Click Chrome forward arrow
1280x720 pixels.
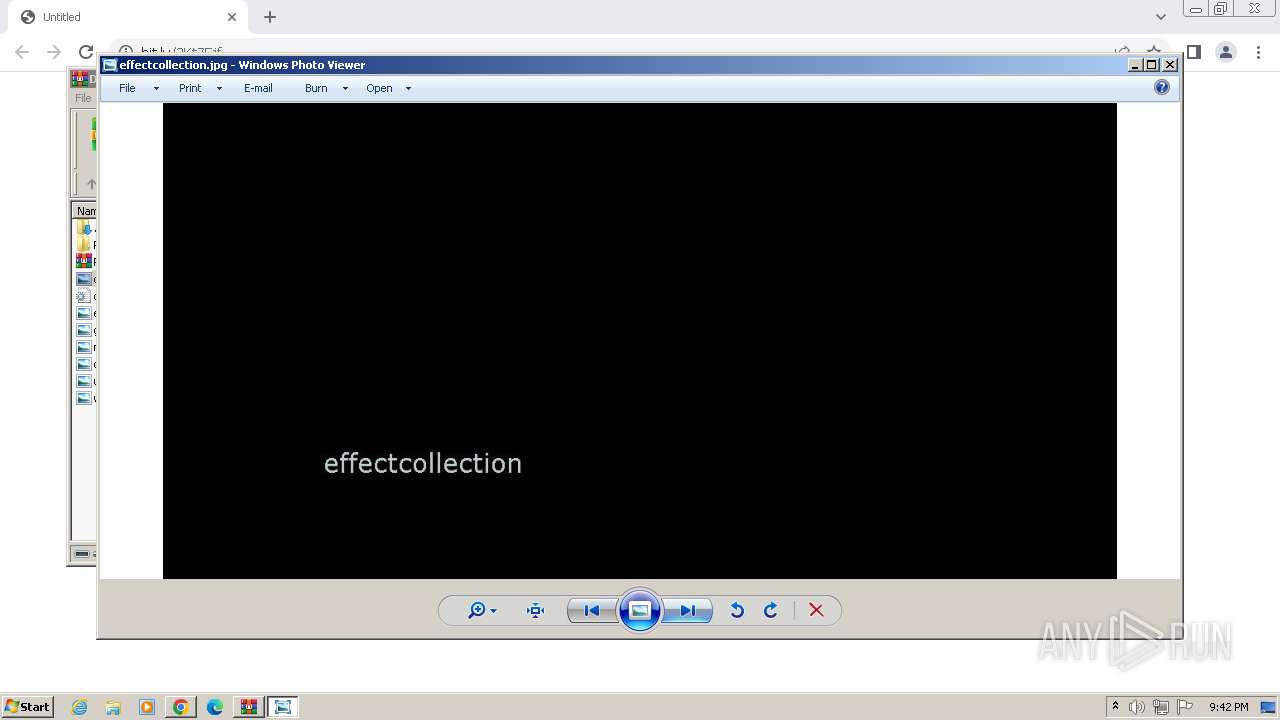point(54,52)
